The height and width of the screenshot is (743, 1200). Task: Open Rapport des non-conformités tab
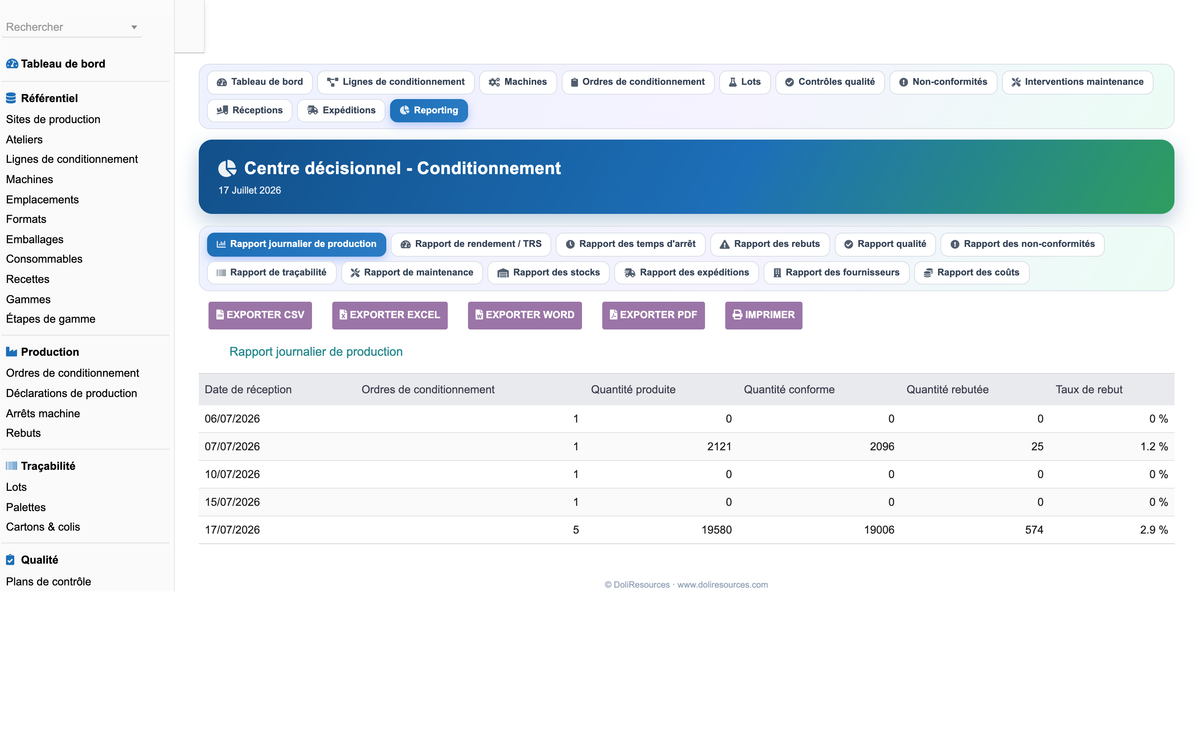tap(1022, 244)
